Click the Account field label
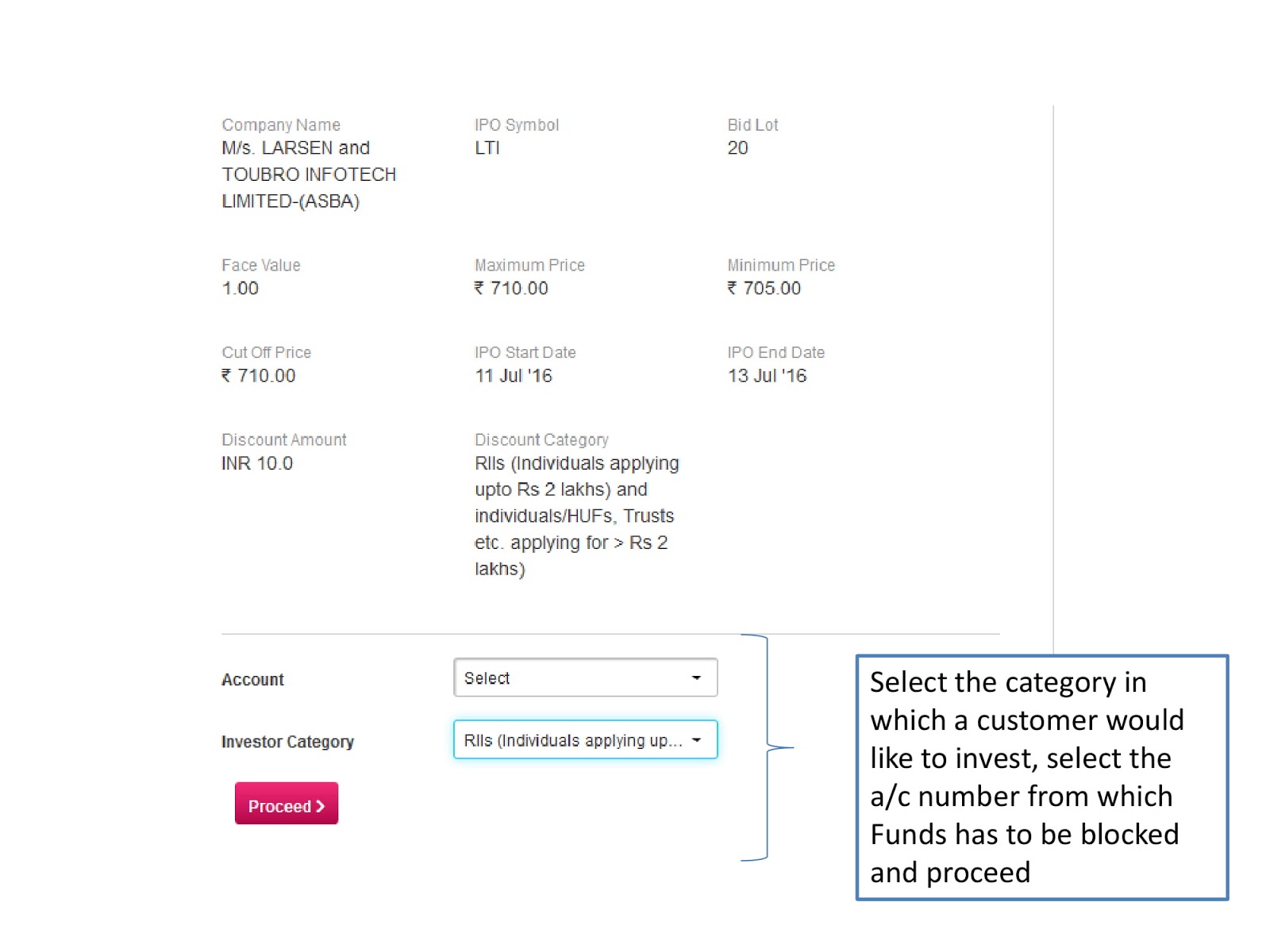 (x=252, y=680)
